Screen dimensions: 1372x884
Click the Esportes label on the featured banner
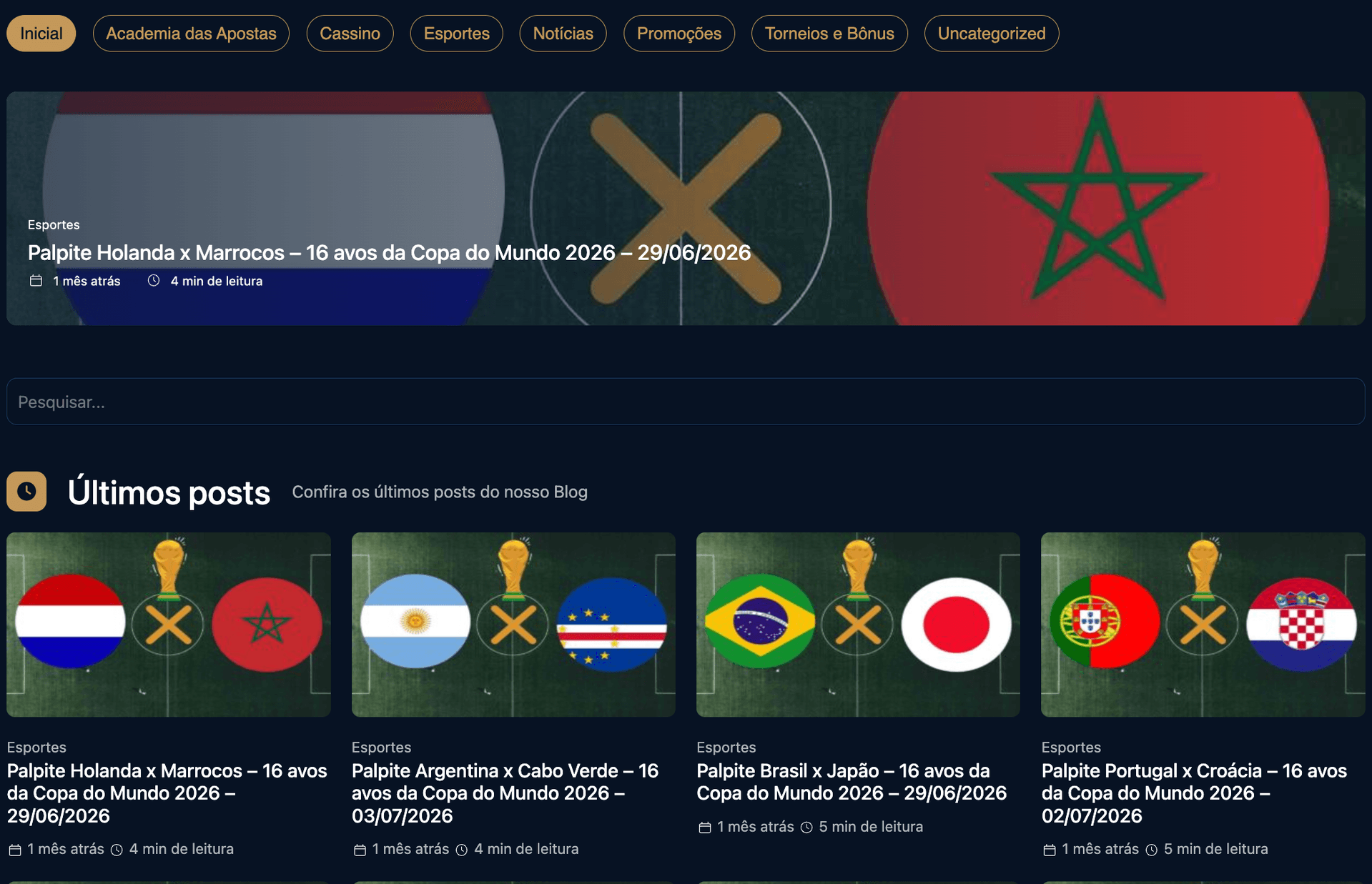(54, 225)
